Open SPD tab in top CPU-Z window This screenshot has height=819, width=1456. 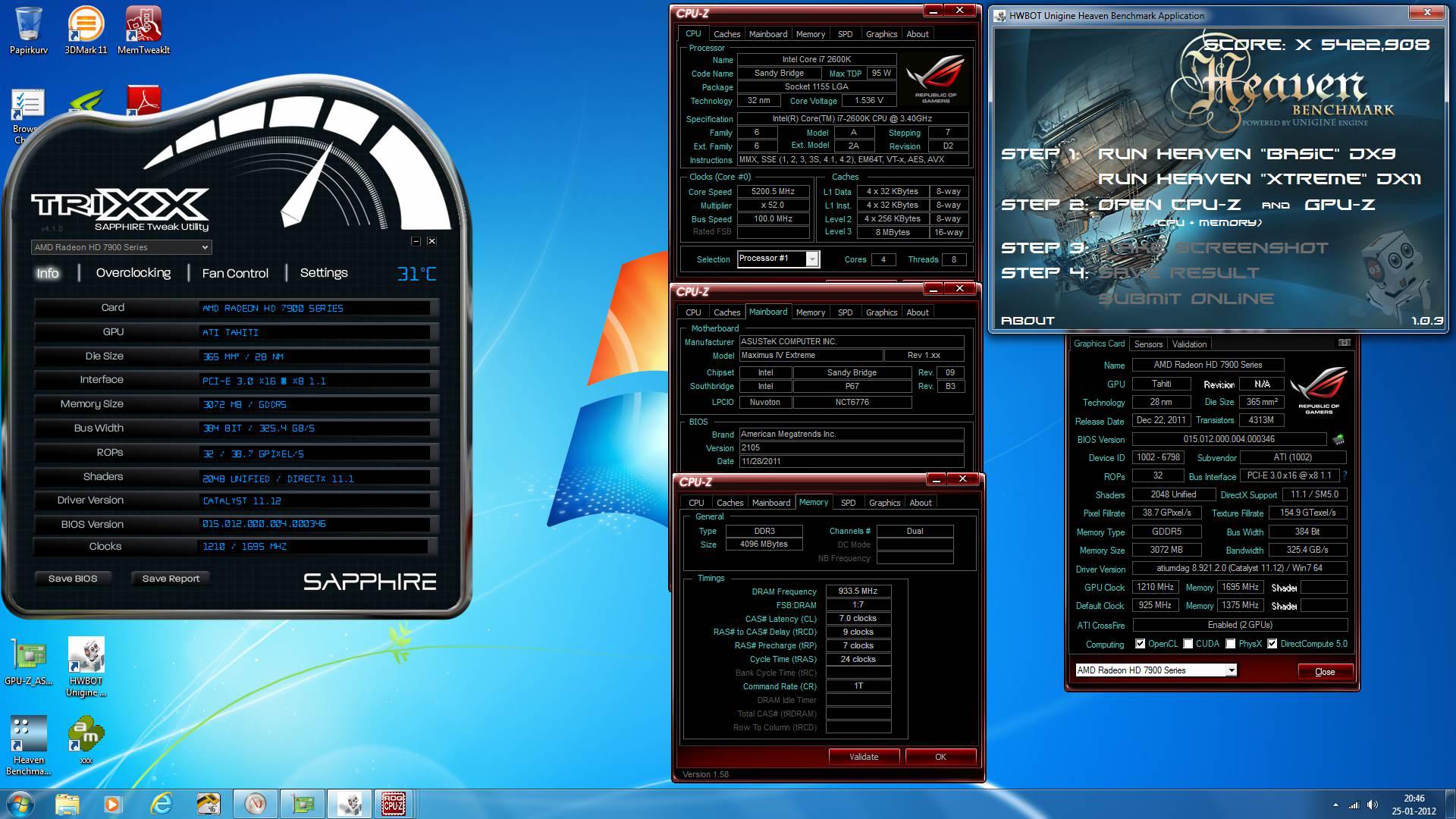(x=845, y=34)
